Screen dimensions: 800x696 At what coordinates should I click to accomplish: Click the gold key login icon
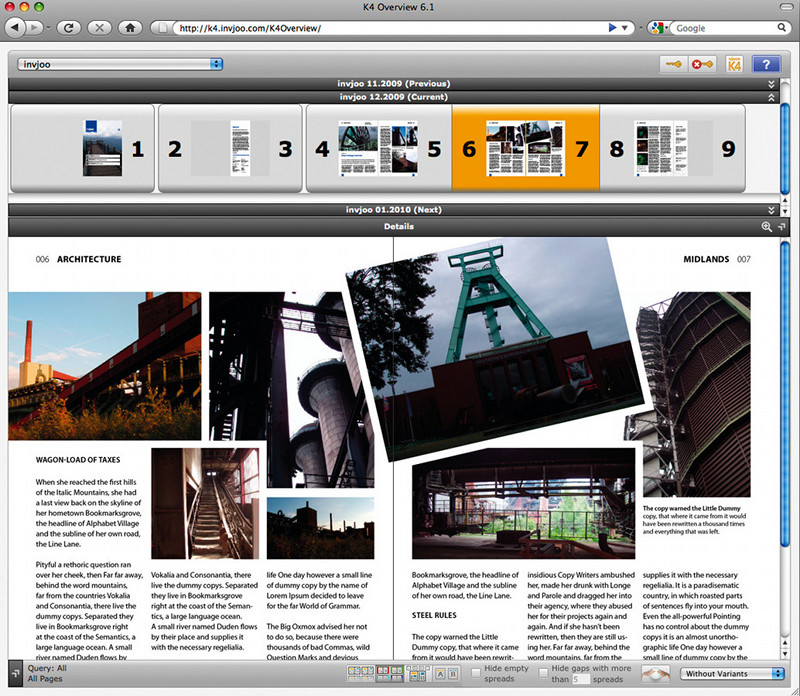[672, 65]
